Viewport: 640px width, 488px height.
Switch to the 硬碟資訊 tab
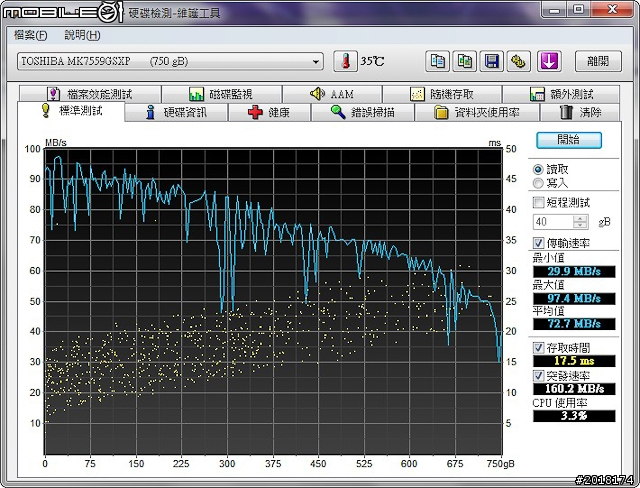(176, 112)
